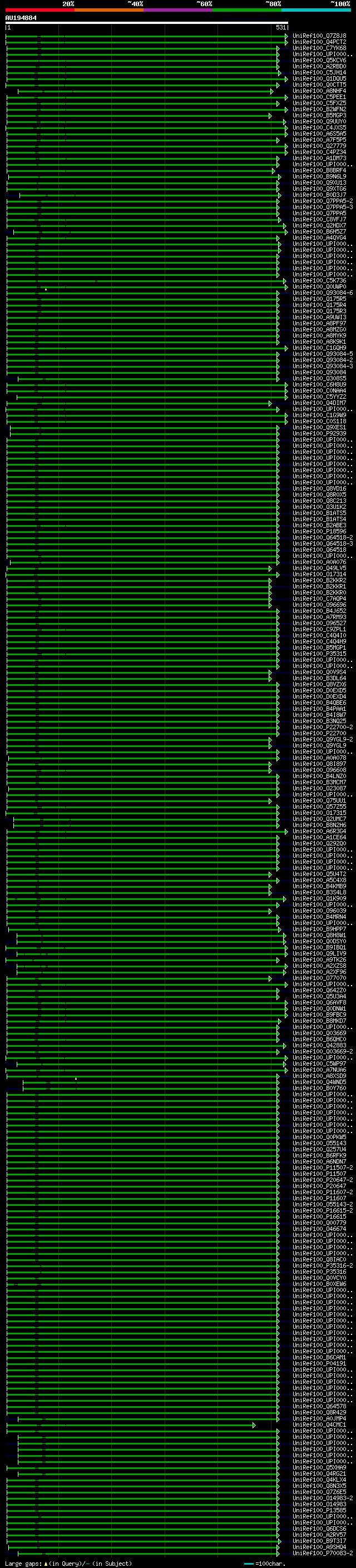
Task: Select hit UniRef100_Q2HDX7
Action: [319, 225]
